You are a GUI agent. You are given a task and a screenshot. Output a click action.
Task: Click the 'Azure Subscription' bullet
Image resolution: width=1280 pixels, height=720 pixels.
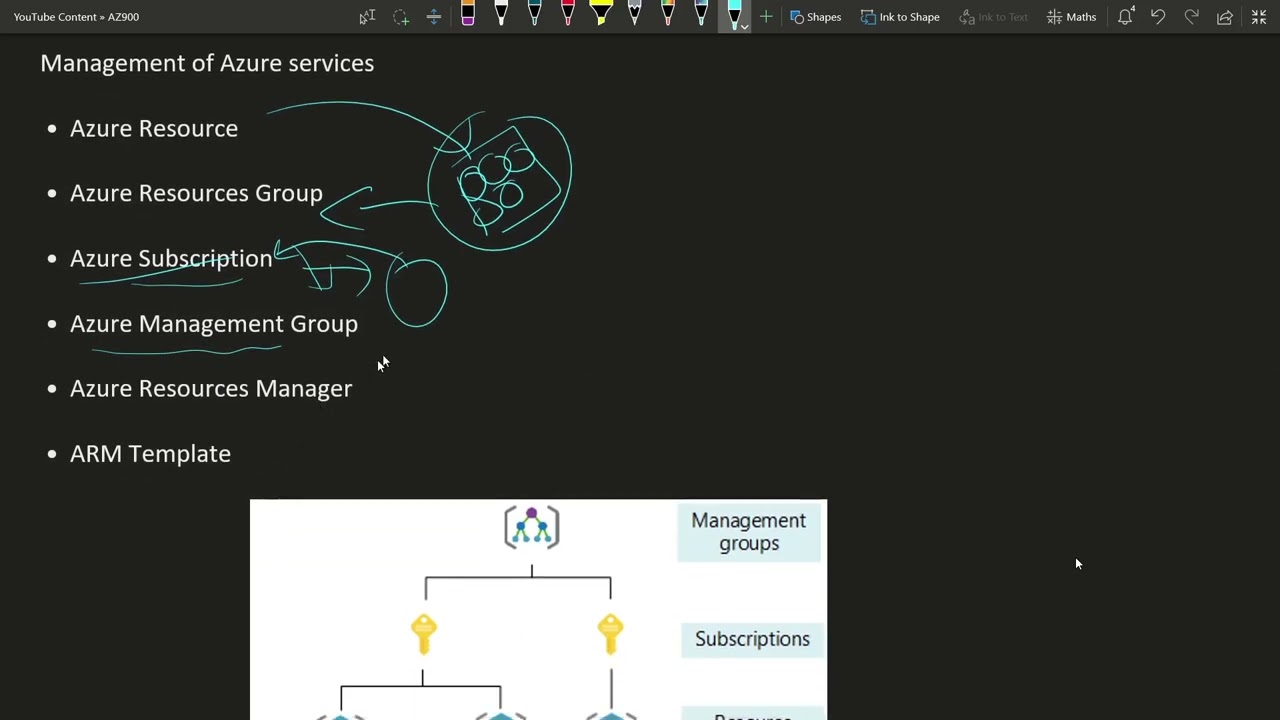click(171, 259)
